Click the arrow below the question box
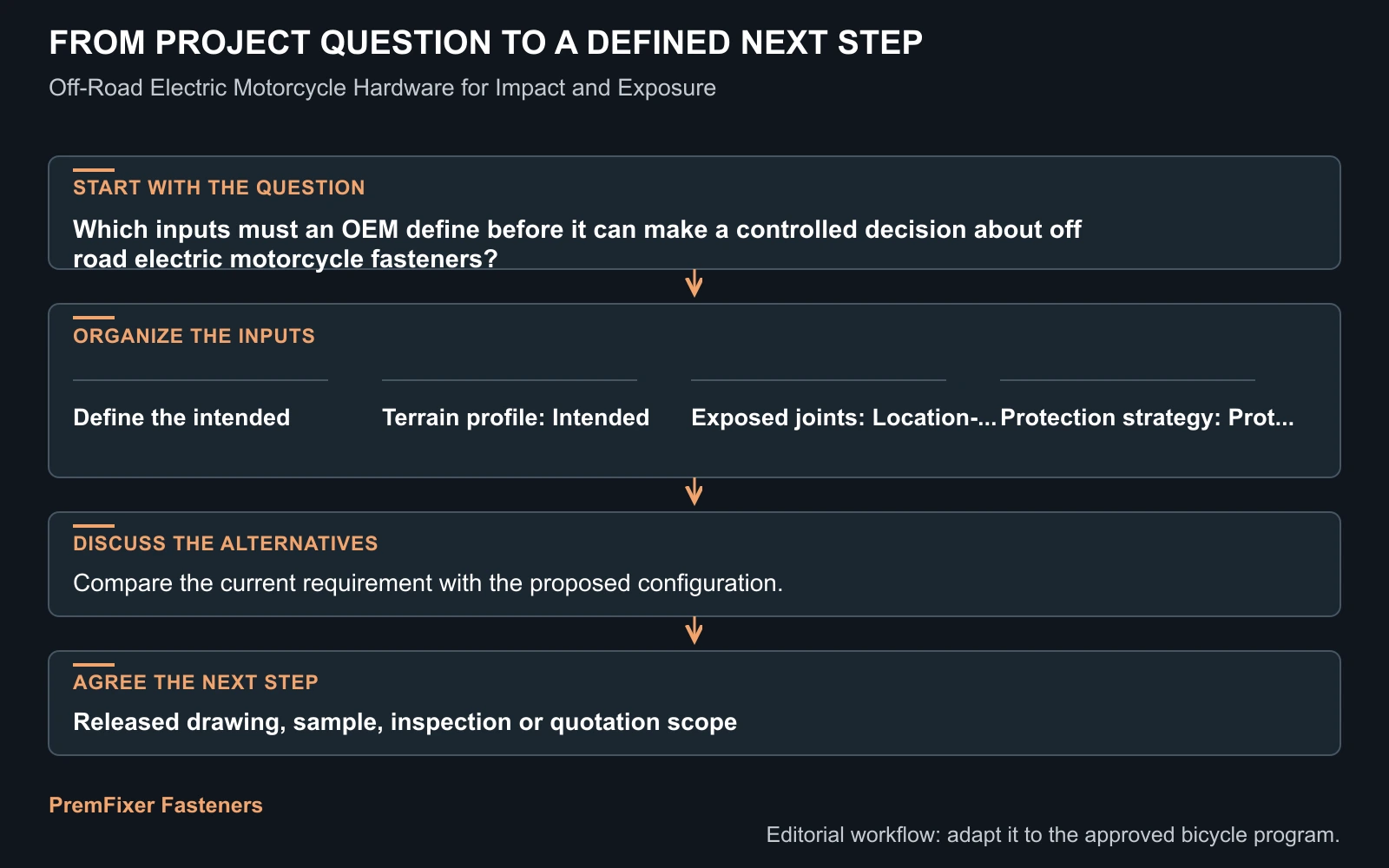The width and height of the screenshot is (1389, 868). 694,284
